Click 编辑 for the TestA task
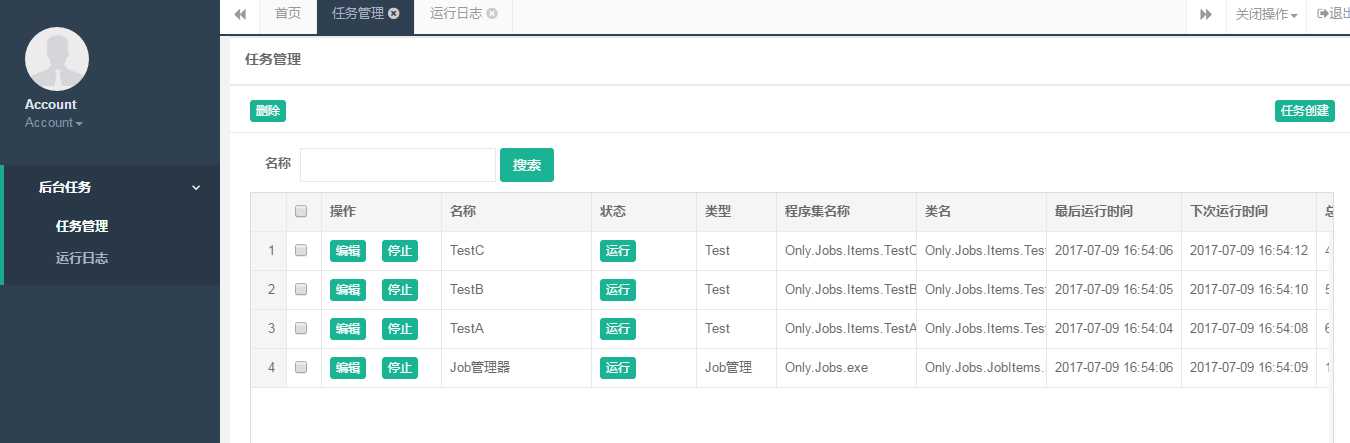The height and width of the screenshot is (443, 1350). pyautogui.click(x=348, y=329)
